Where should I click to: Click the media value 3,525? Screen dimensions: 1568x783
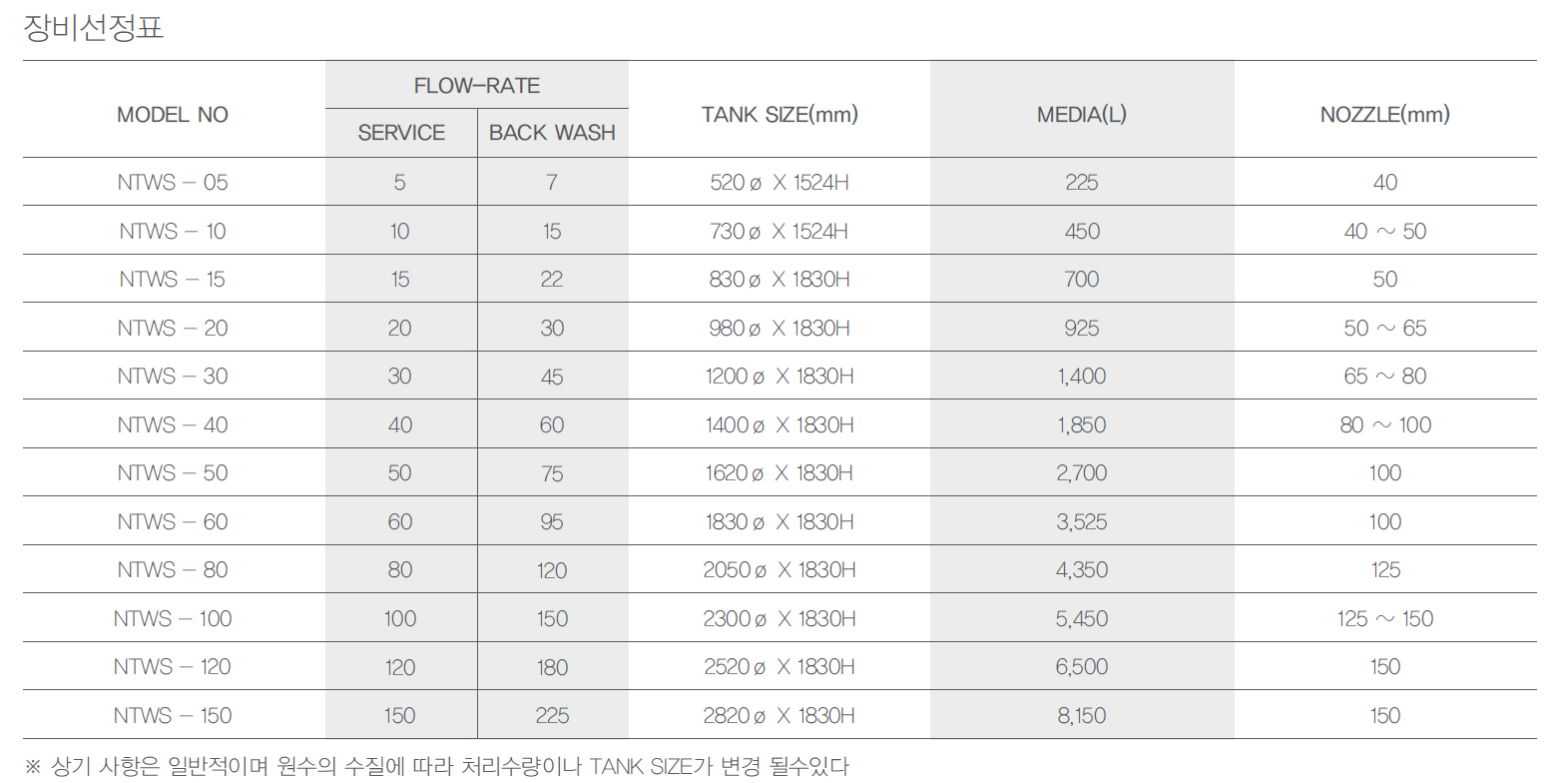[1082, 522]
